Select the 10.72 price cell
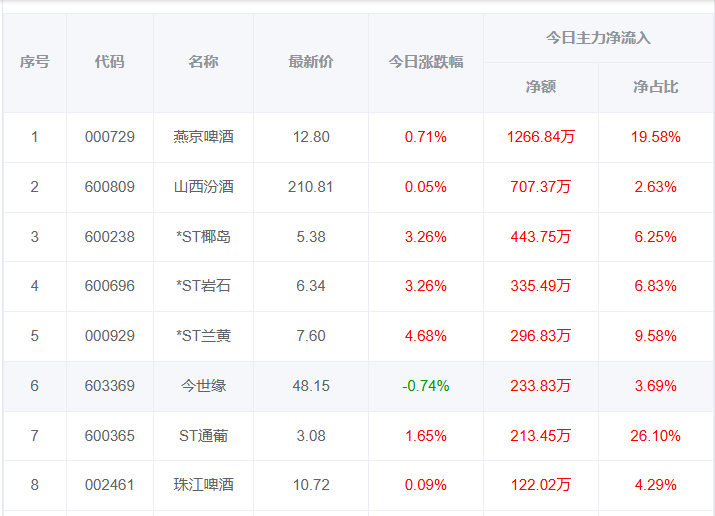Viewport: 715px width, 516px height. point(311,485)
